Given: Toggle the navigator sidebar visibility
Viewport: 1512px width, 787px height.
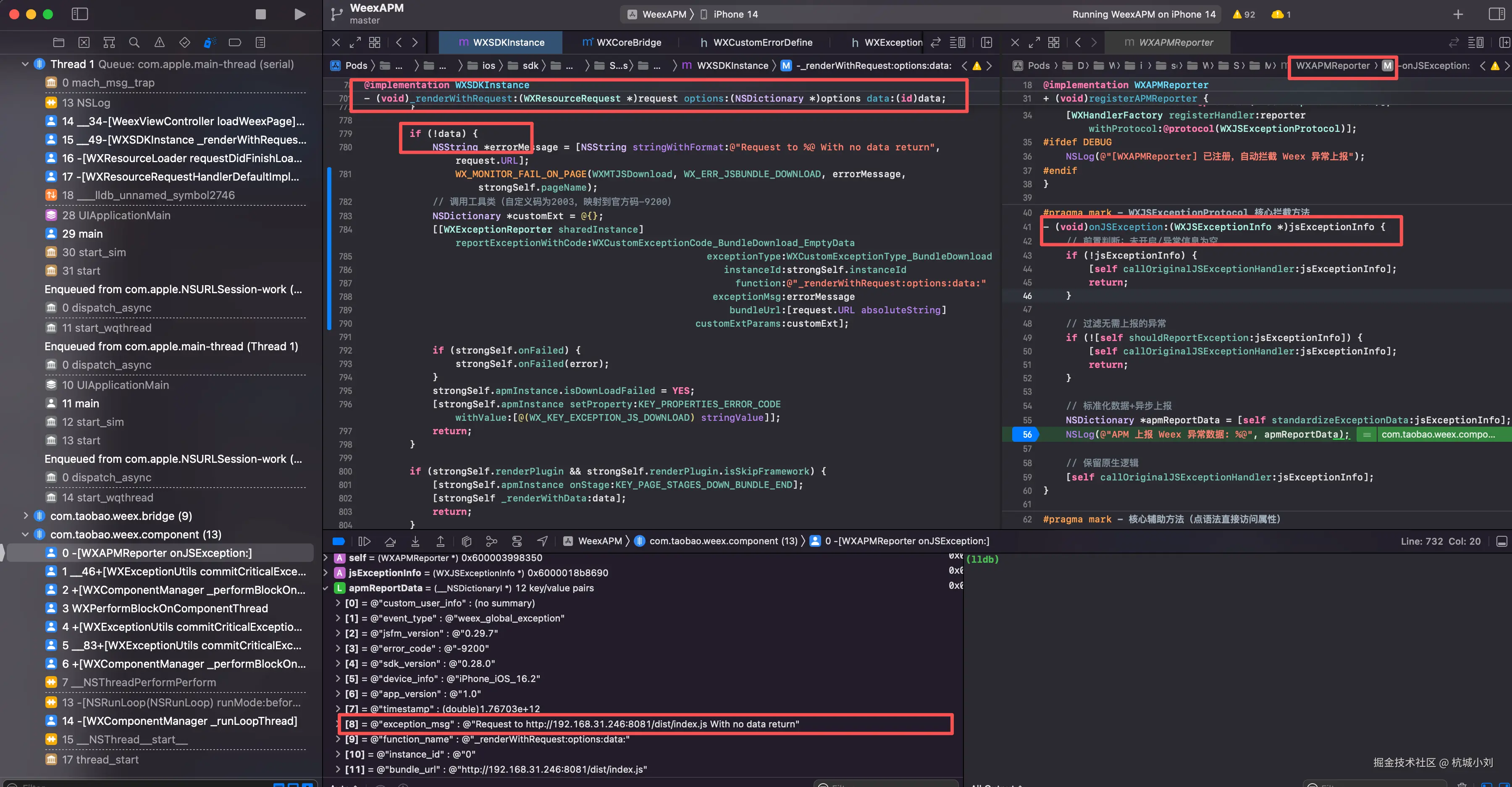Looking at the screenshot, I should [x=80, y=14].
